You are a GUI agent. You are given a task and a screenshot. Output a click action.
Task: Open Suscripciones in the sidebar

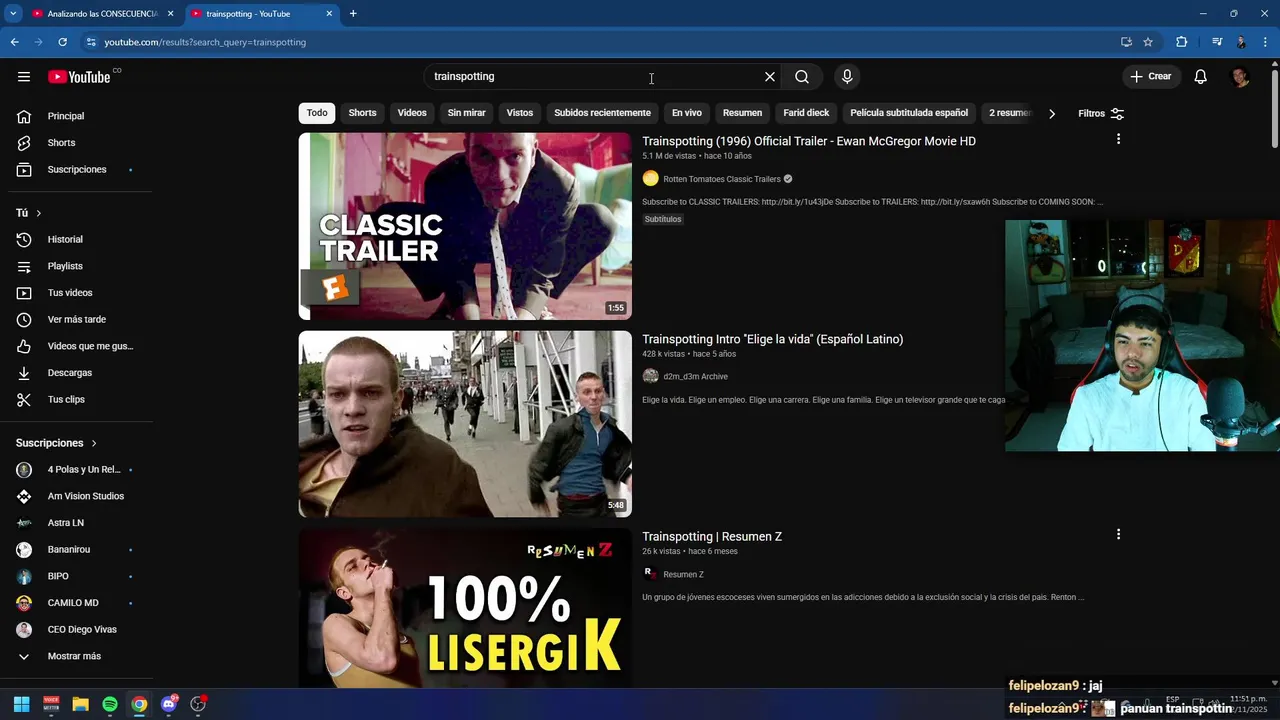[76, 170]
